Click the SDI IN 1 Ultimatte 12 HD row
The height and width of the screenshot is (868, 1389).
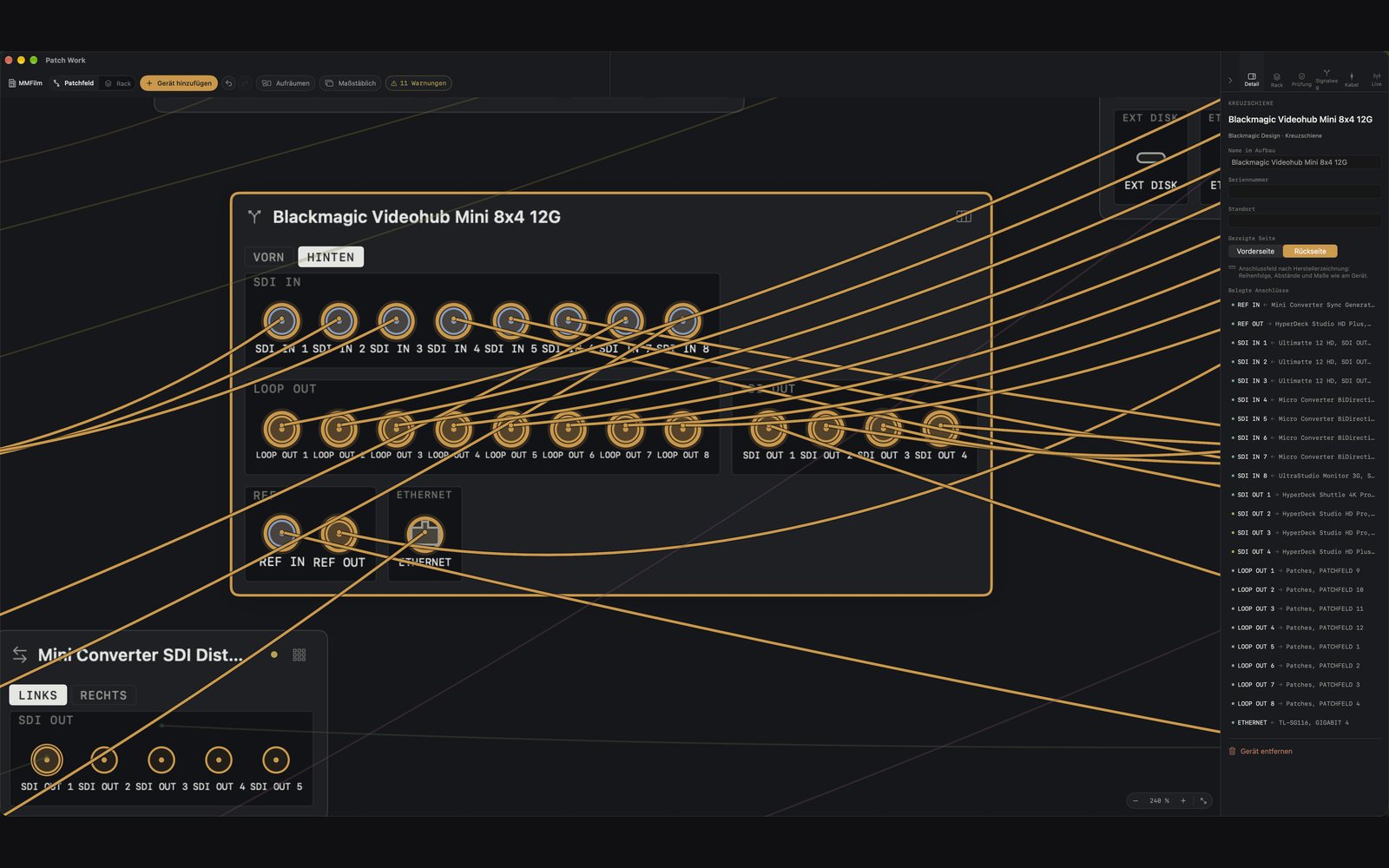(x=1304, y=344)
